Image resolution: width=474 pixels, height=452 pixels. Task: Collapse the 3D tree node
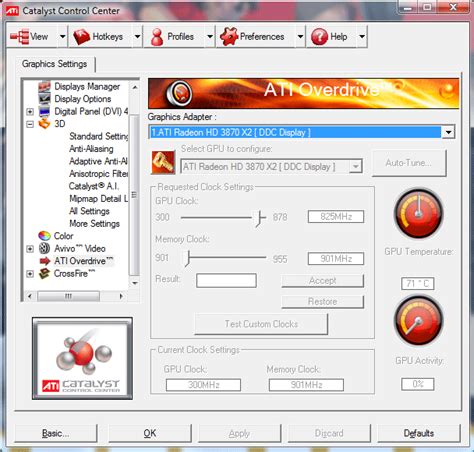click(30, 124)
